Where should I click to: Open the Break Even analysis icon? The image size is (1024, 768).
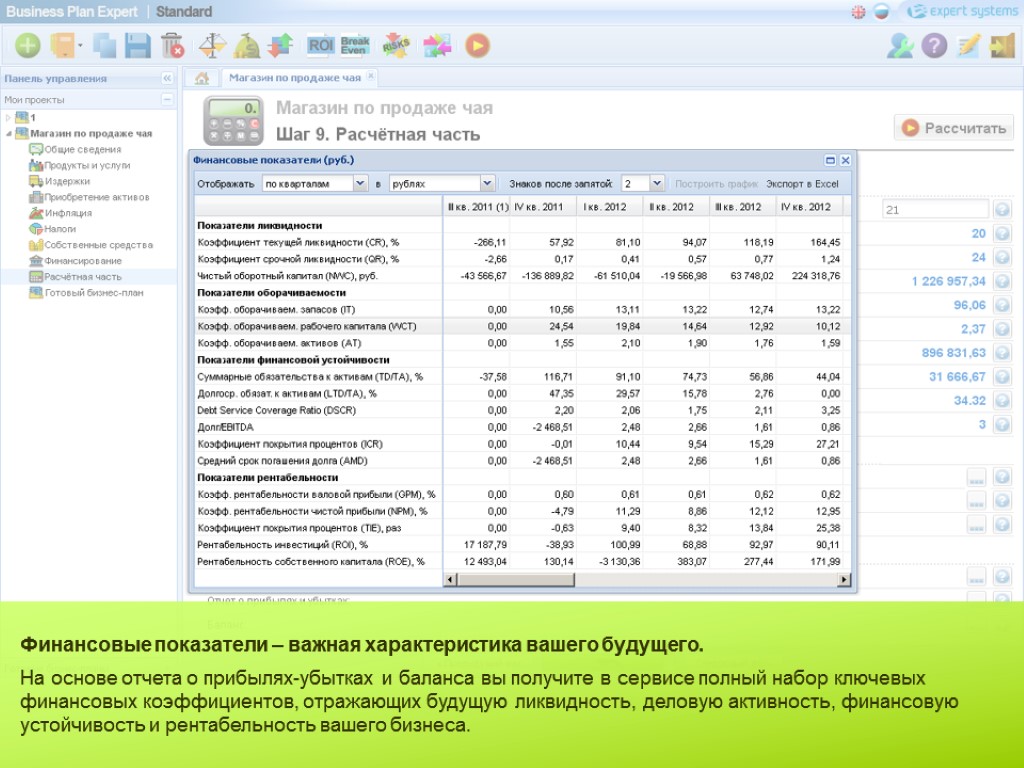click(x=355, y=45)
